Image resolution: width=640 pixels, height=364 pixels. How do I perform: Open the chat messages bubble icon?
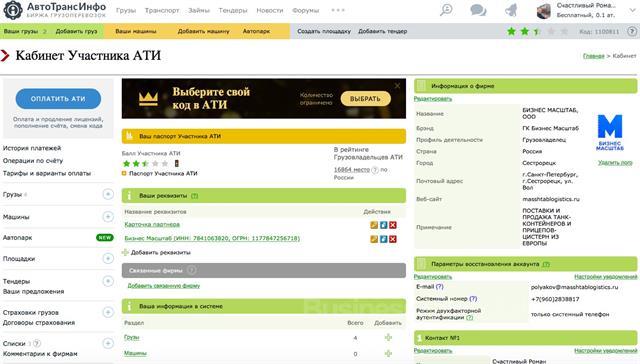pyautogui.click(x=478, y=10)
